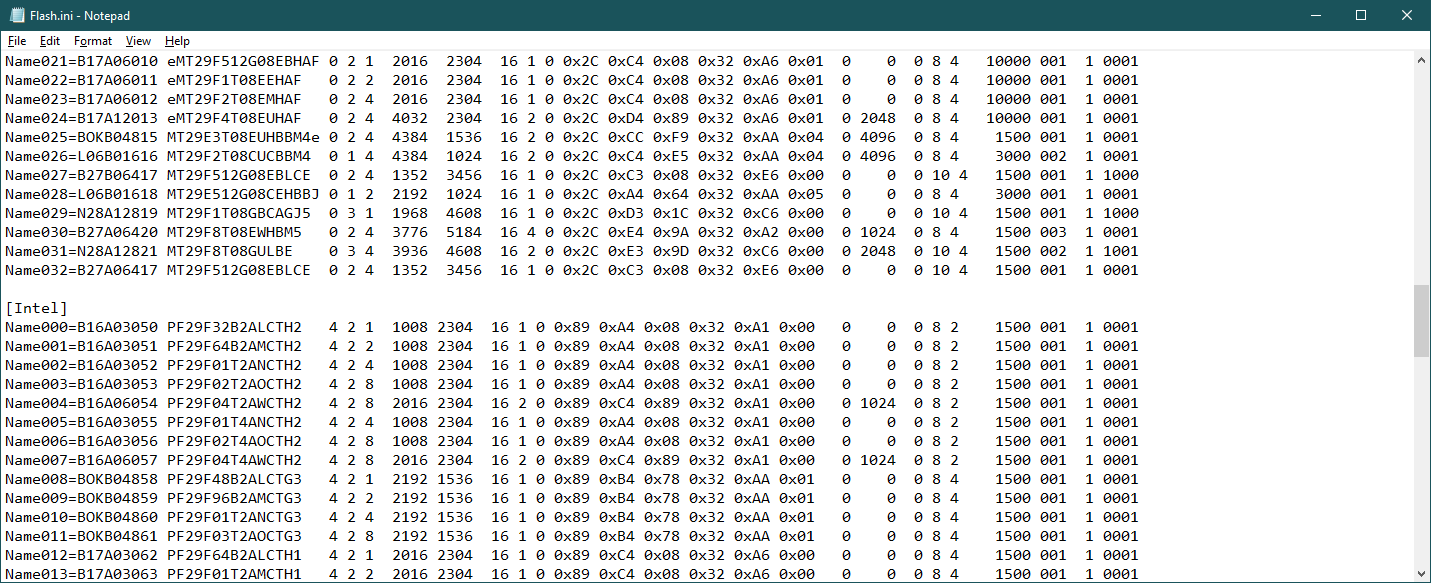
Task: Click part name eMT29F2T08EMHAF
Action: (x=234, y=99)
